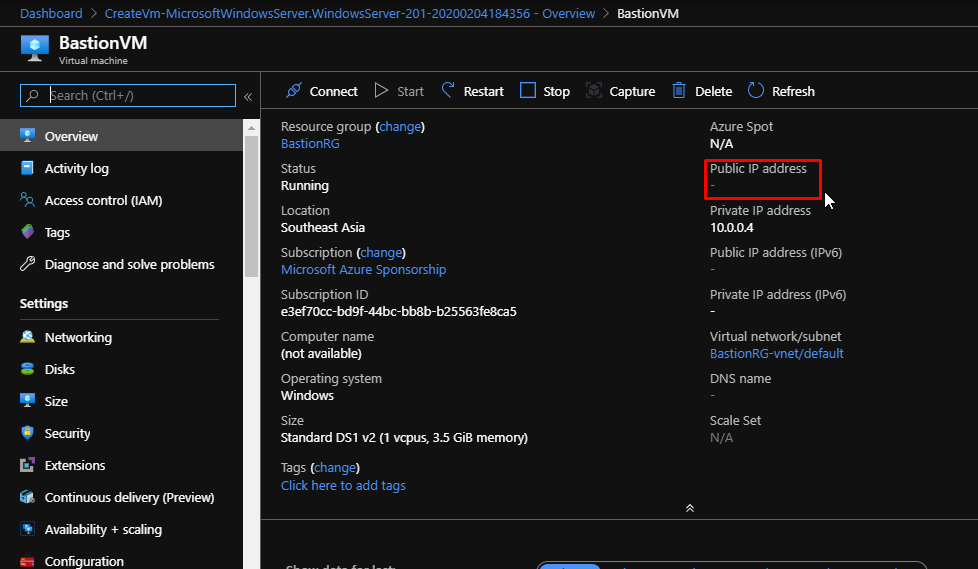Click the Disks icon
The width and height of the screenshot is (978, 569).
point(27,369)
